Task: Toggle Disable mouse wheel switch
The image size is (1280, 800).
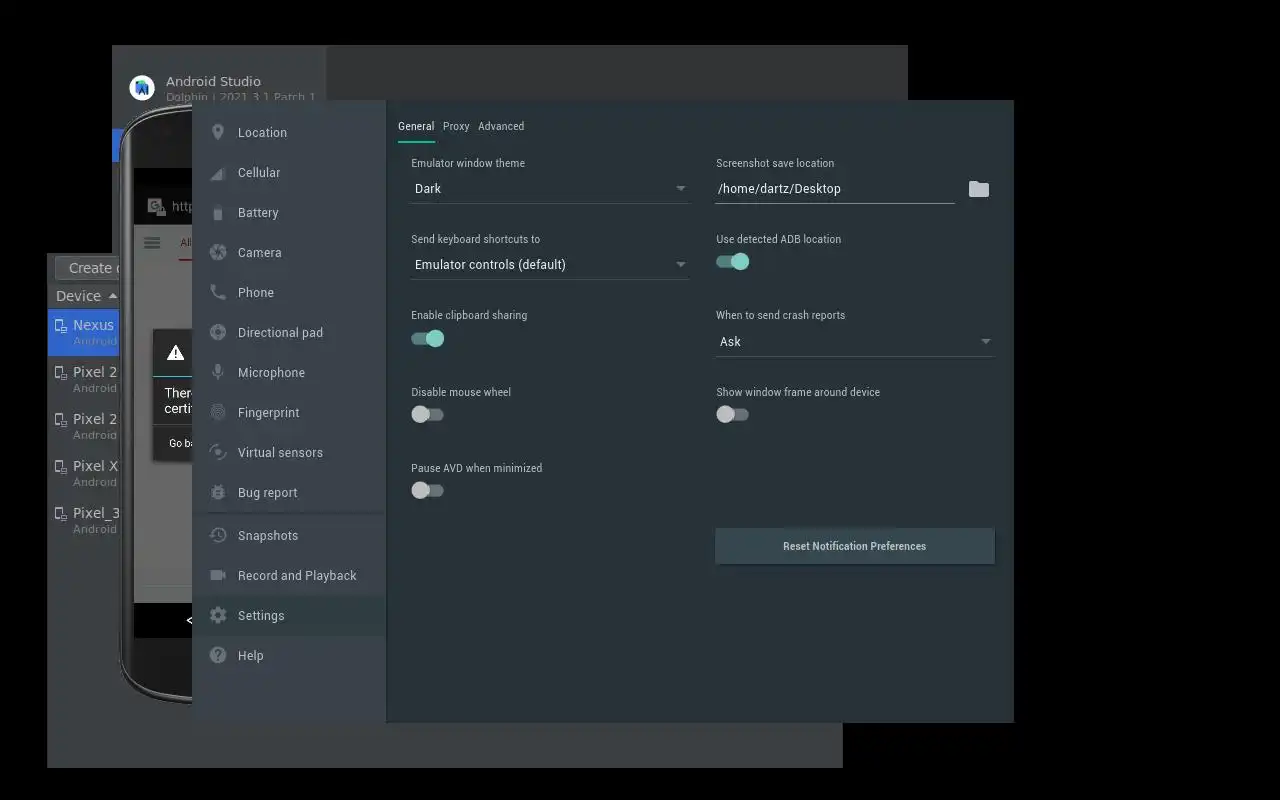Action: (427, 414)
